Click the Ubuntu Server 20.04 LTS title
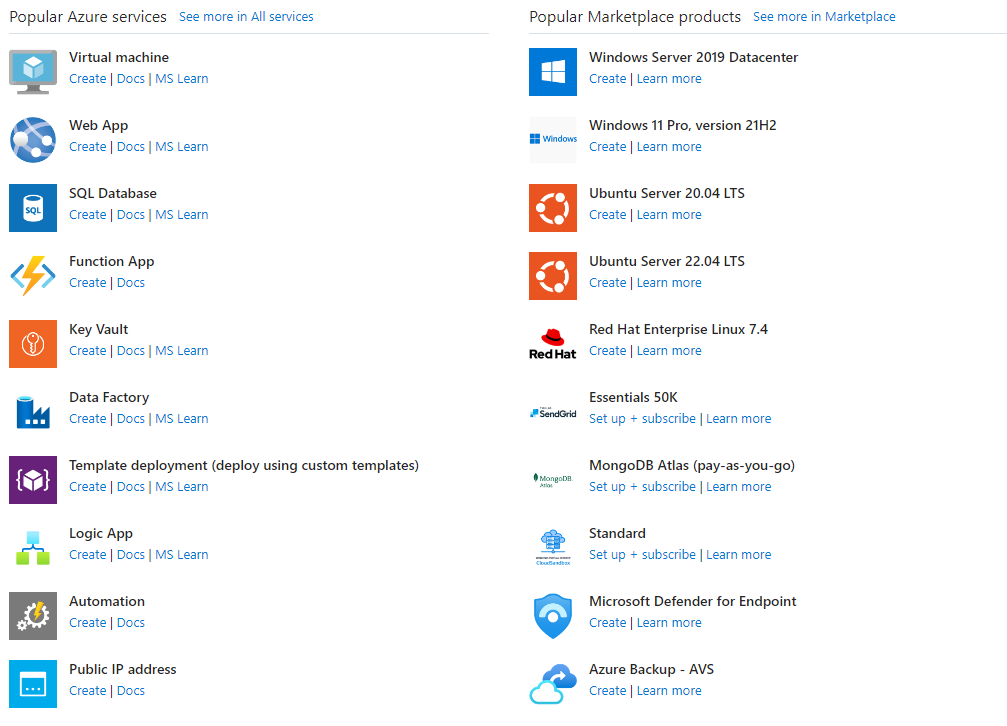The image size is (1007, 726). point(667,193)
